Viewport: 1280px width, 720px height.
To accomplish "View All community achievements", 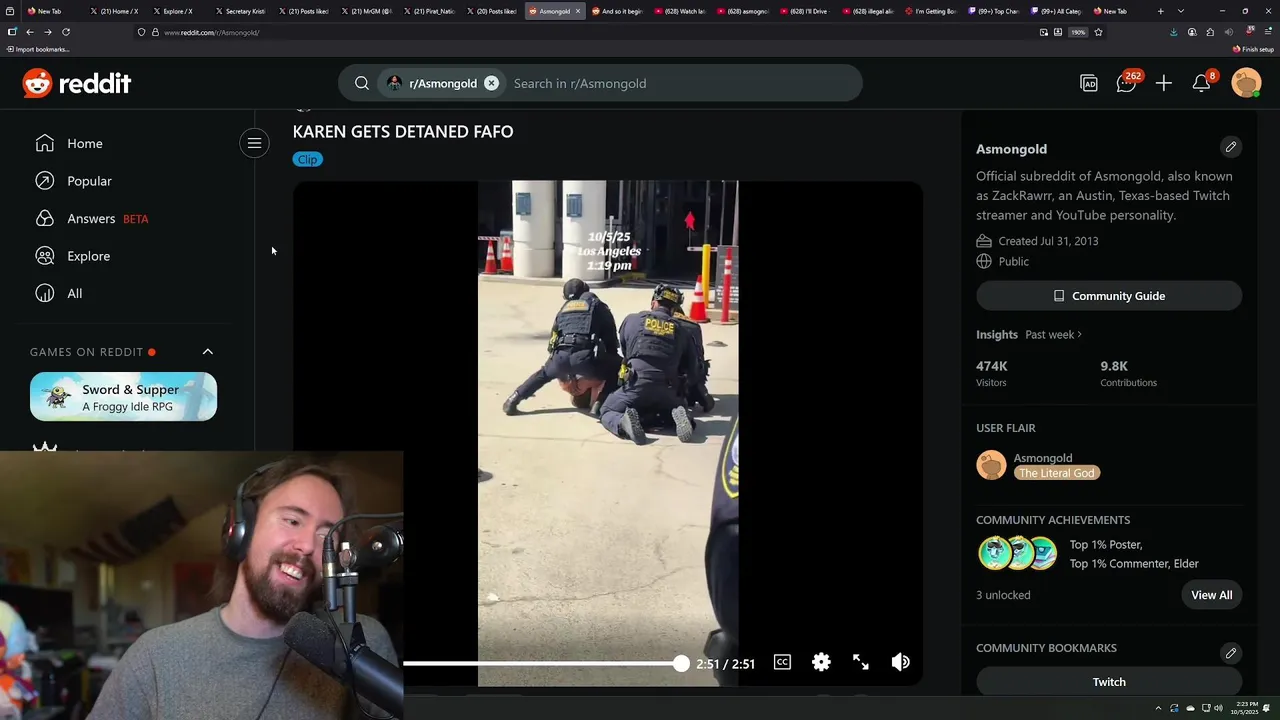I will (x=1211, y=595).
